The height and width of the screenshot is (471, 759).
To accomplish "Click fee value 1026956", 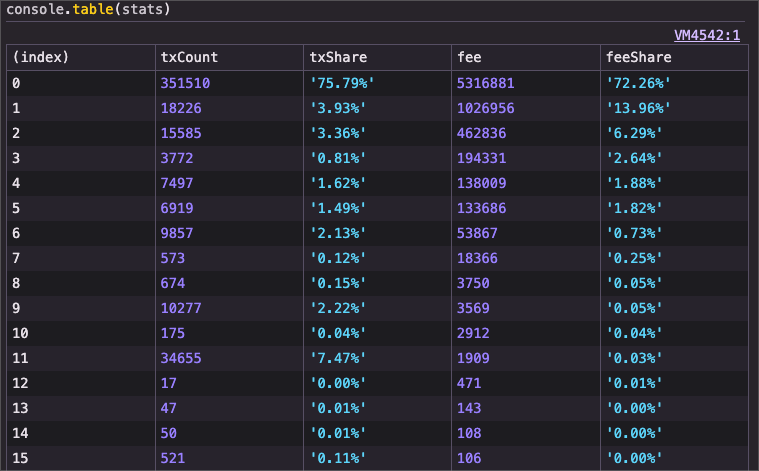I will click(486, 108).
